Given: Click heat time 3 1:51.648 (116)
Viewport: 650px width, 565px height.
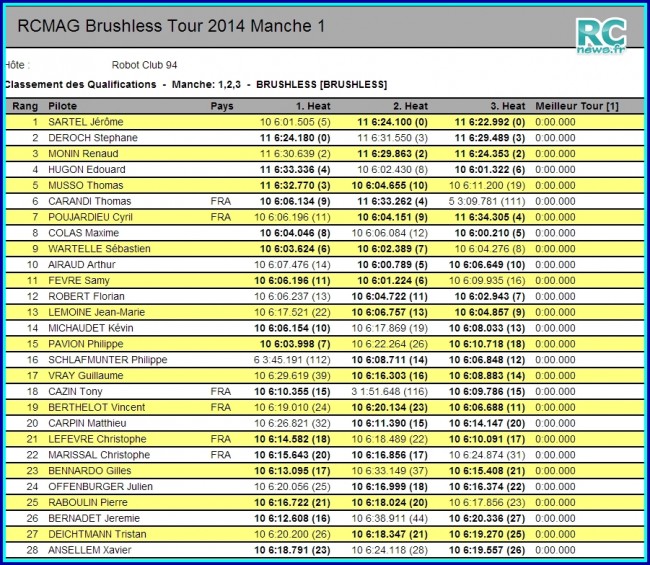Looking at the screenshot, I should click(x=390, y=392).
